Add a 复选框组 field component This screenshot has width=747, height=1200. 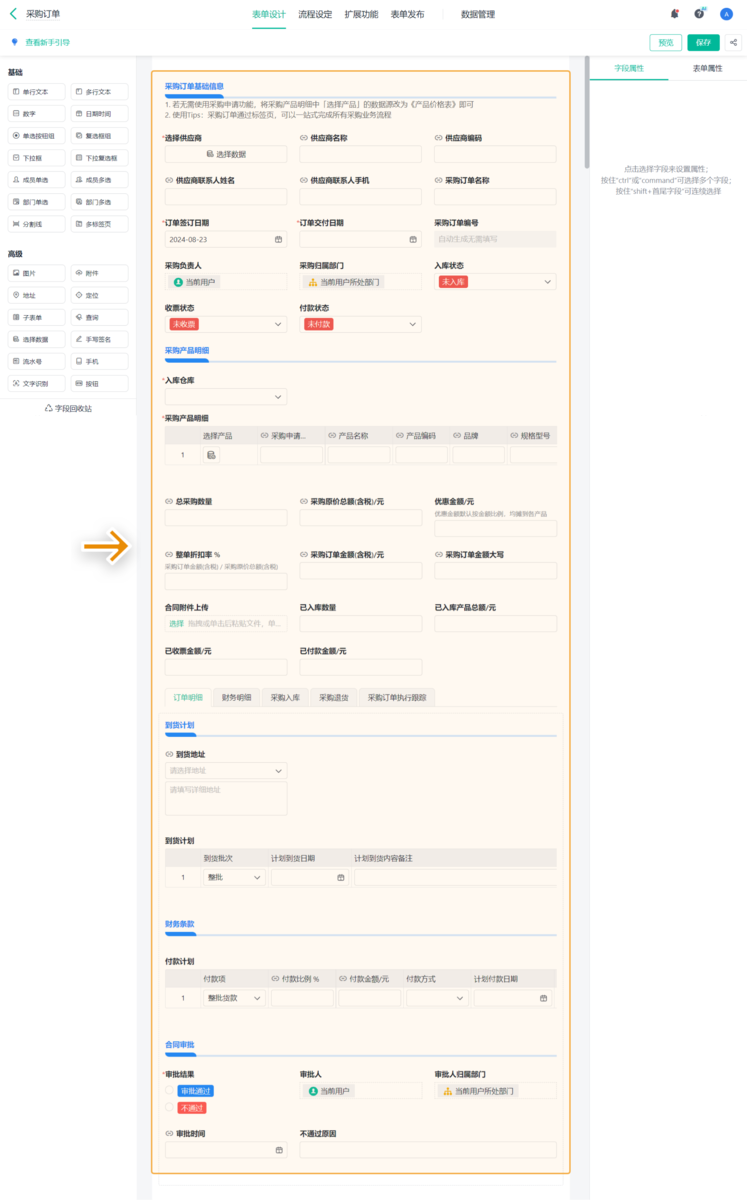(x=100, y=135)
